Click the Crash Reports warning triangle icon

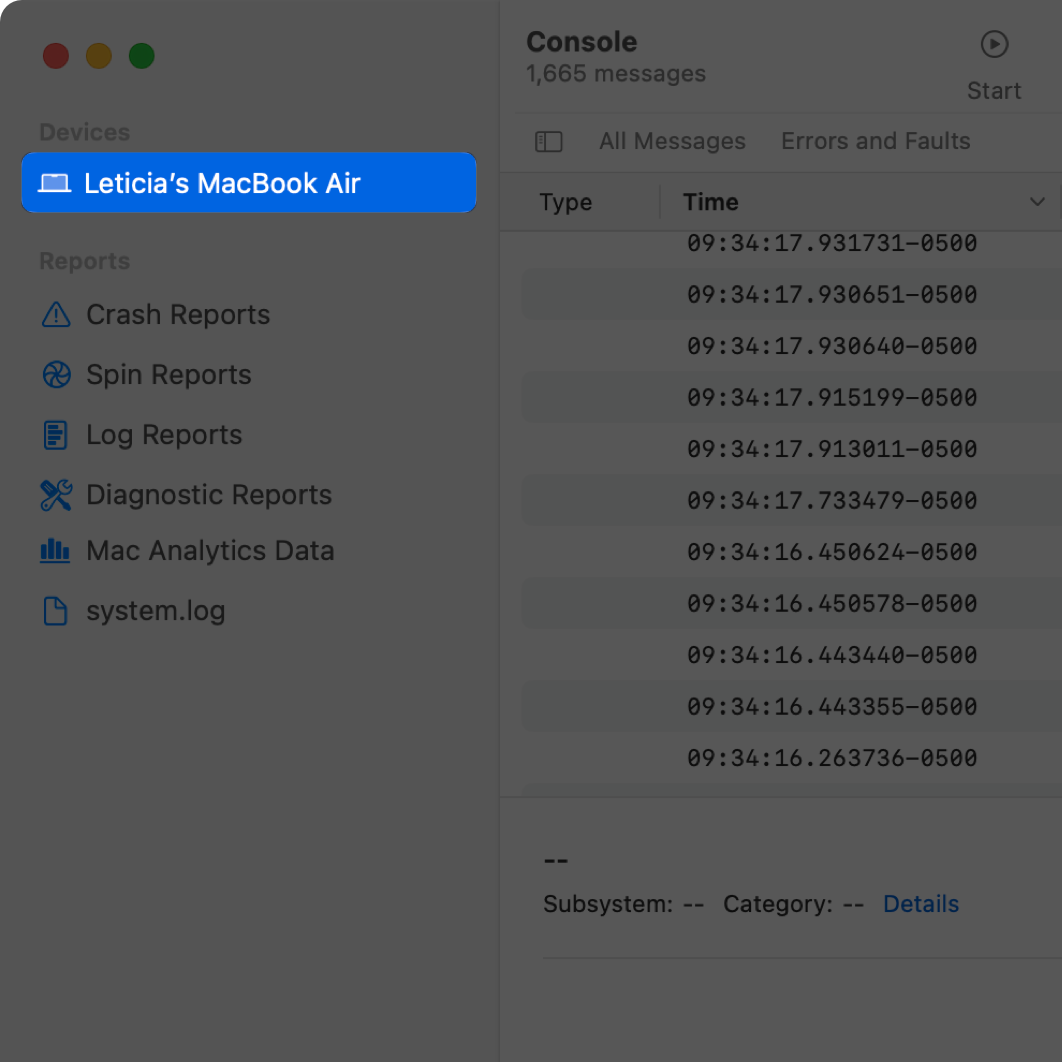pos(56,315)
